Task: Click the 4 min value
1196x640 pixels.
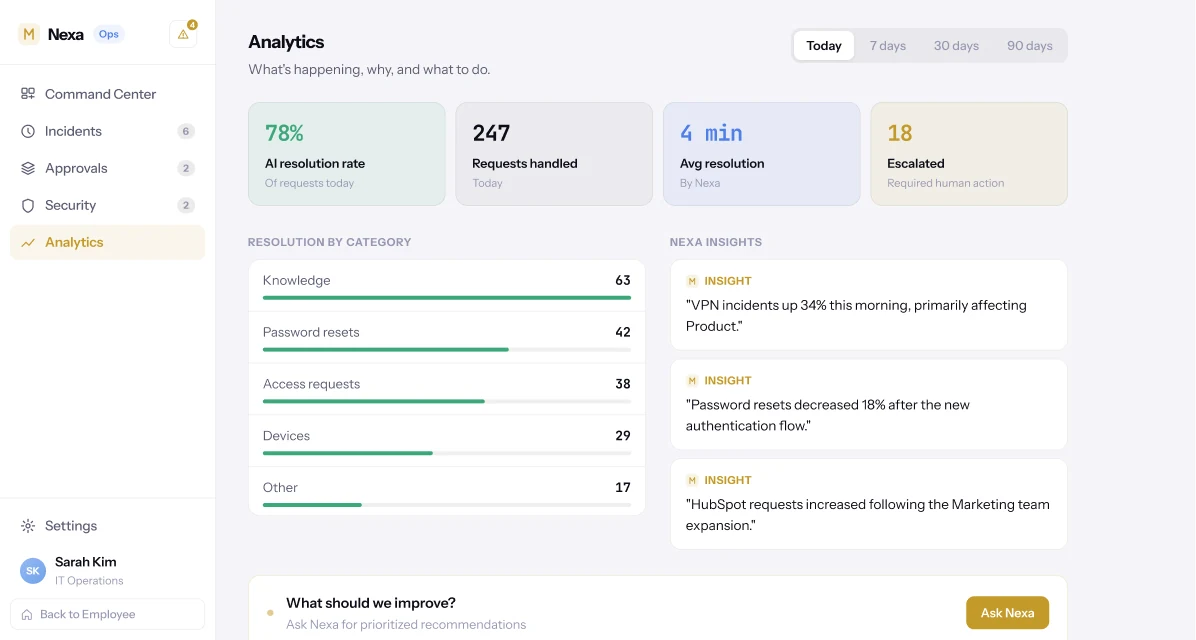Action: pyautogui.click(x=711, y=133)
